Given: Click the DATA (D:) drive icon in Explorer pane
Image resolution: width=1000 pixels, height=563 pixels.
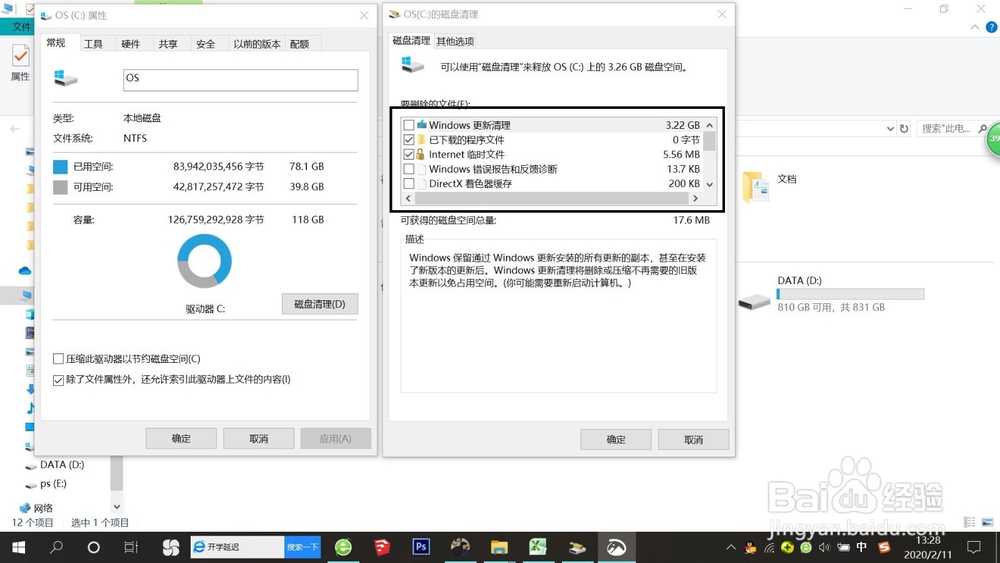Looking at the screenshot, I should pyautogui.click(x=754, y=300).
